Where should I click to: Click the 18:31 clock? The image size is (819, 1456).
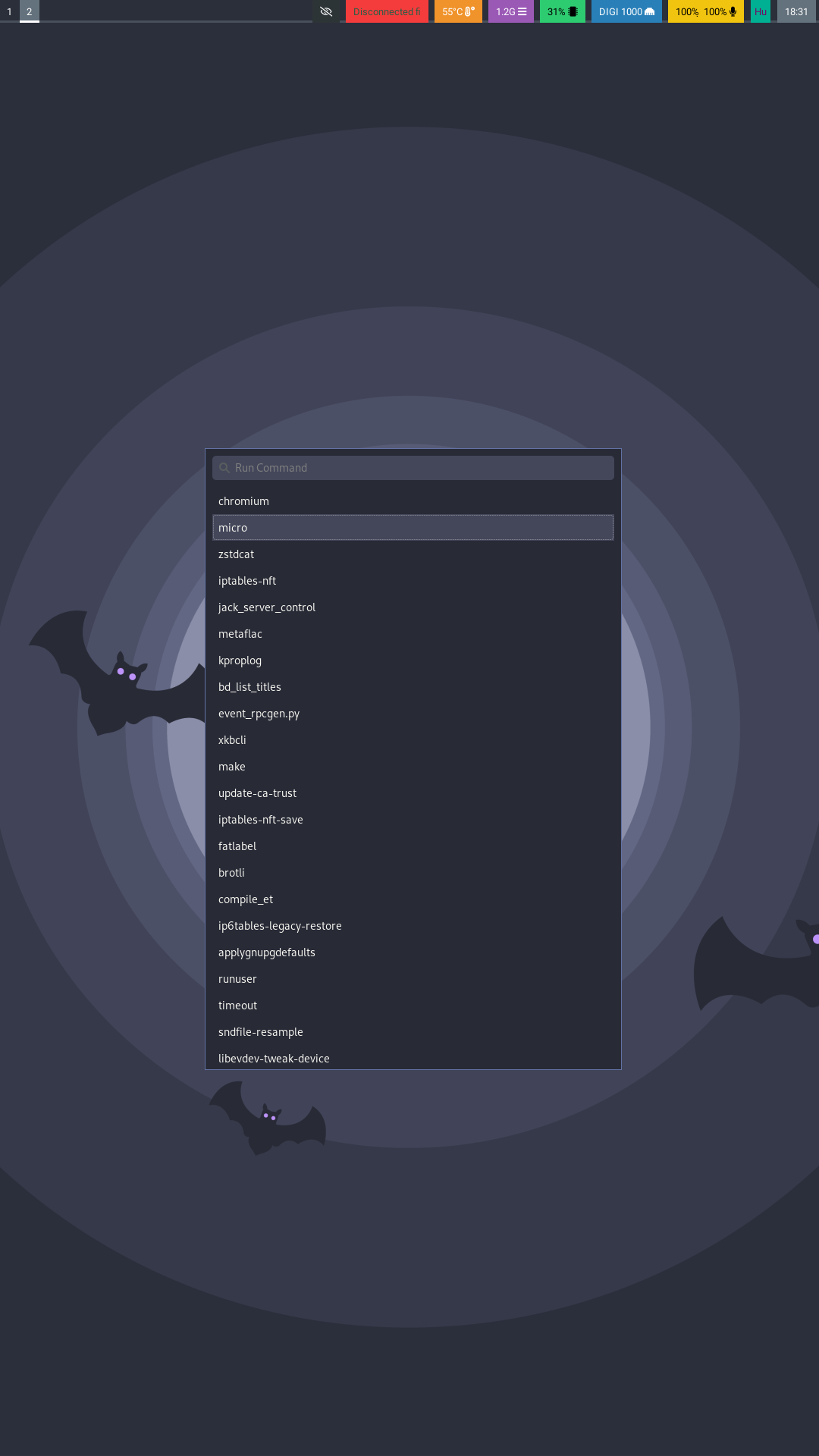point(796,11)
